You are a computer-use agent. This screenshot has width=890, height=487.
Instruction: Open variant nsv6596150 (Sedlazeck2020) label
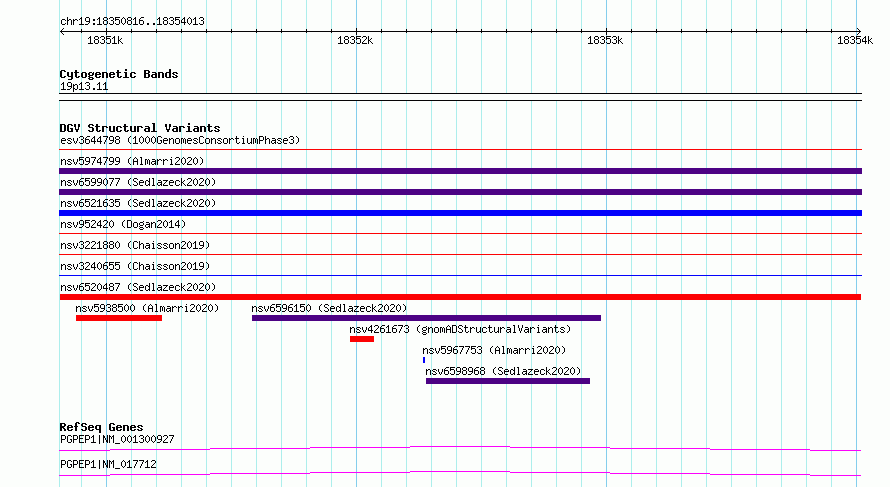[329, 308]
